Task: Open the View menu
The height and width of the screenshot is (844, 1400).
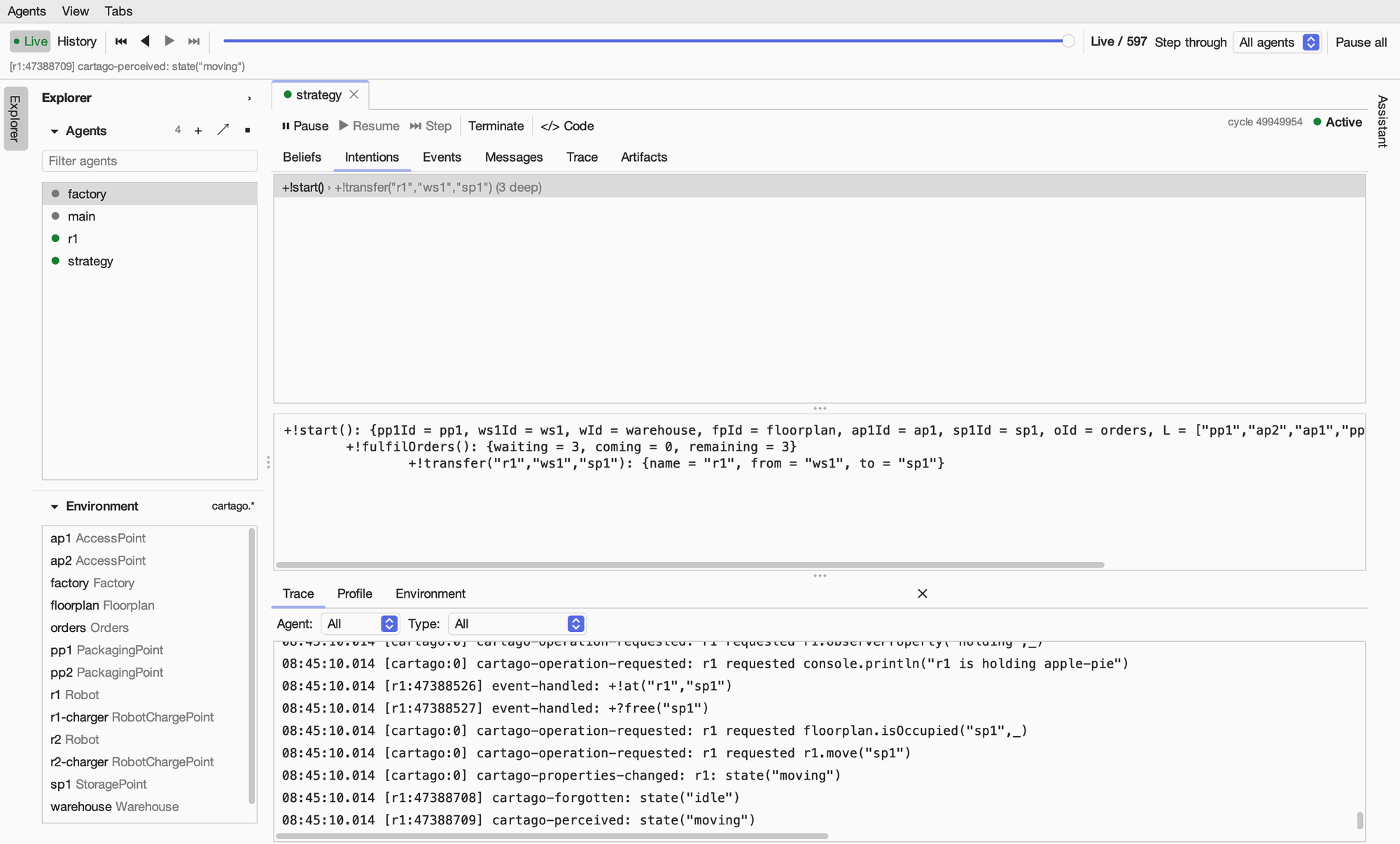Action: click(x=75, y=11)
